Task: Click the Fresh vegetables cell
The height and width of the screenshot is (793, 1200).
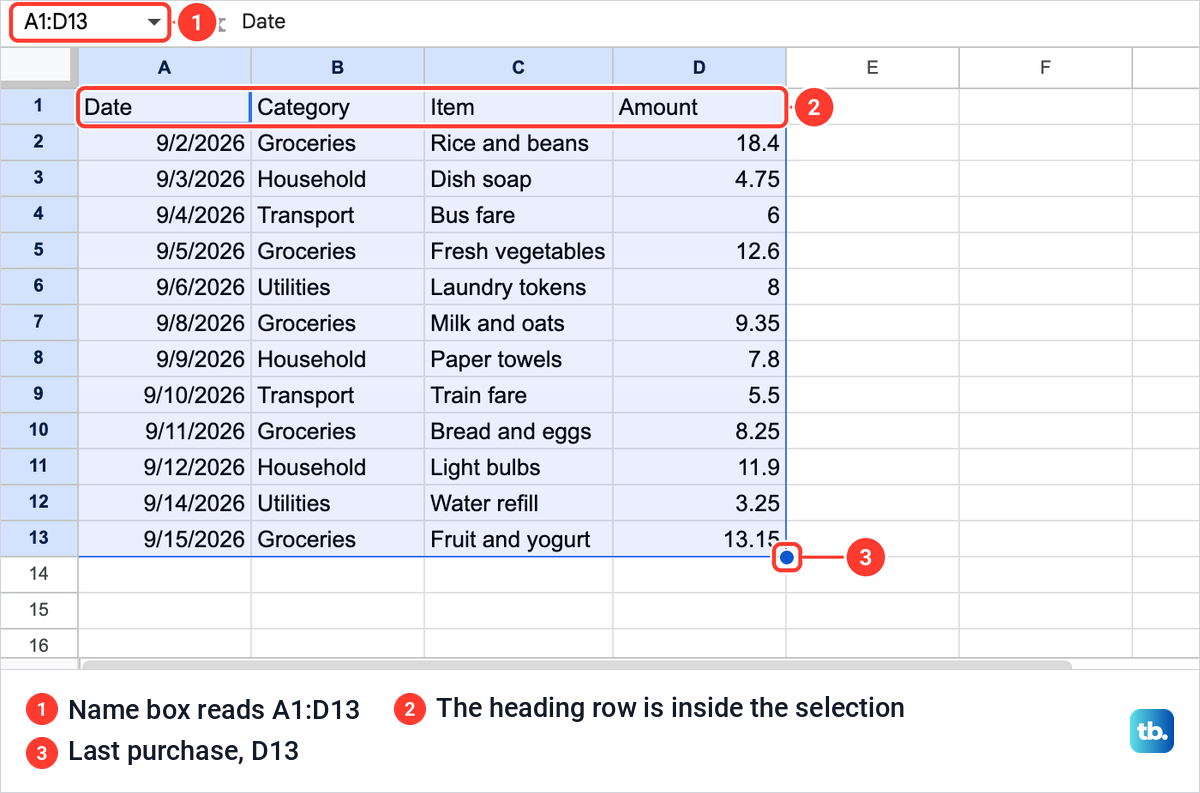Action: (x=519, y=251)
